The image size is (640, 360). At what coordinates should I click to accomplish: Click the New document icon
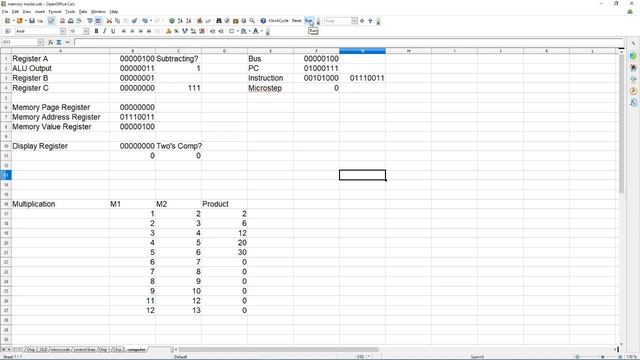tap(7, 21)
